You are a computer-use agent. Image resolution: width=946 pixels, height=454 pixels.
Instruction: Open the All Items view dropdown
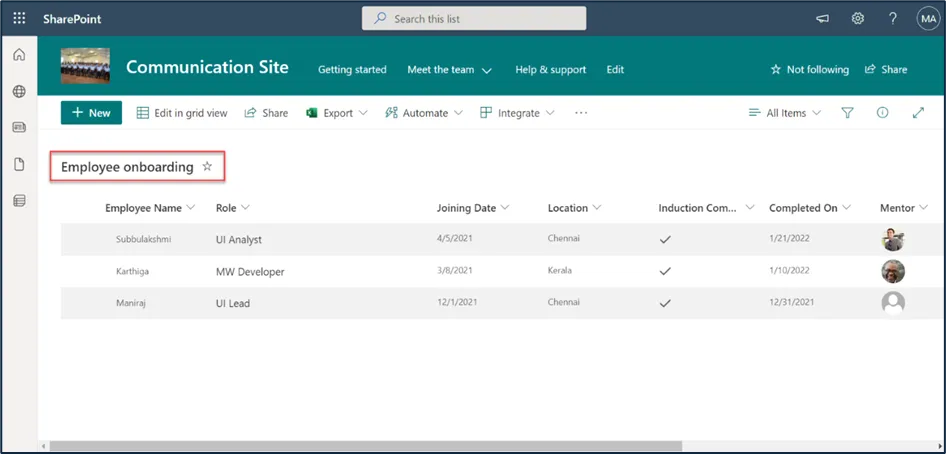(x=785, y=113)
